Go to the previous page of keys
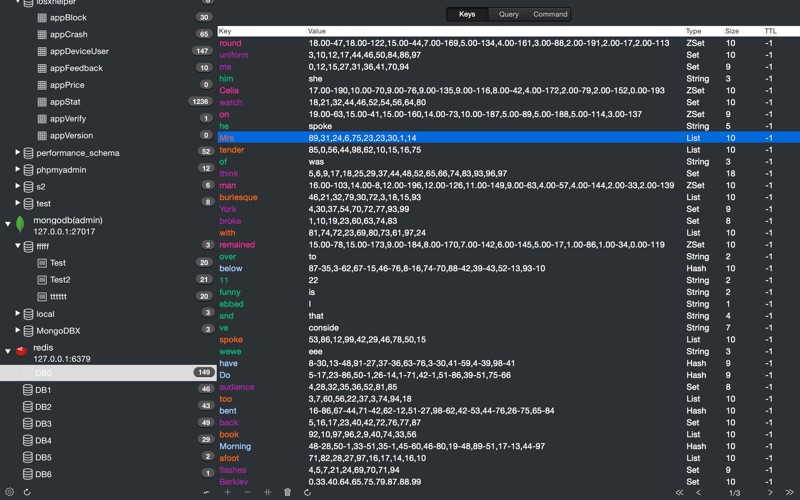Viewport: 800px width, 500px height. [698, 492]
